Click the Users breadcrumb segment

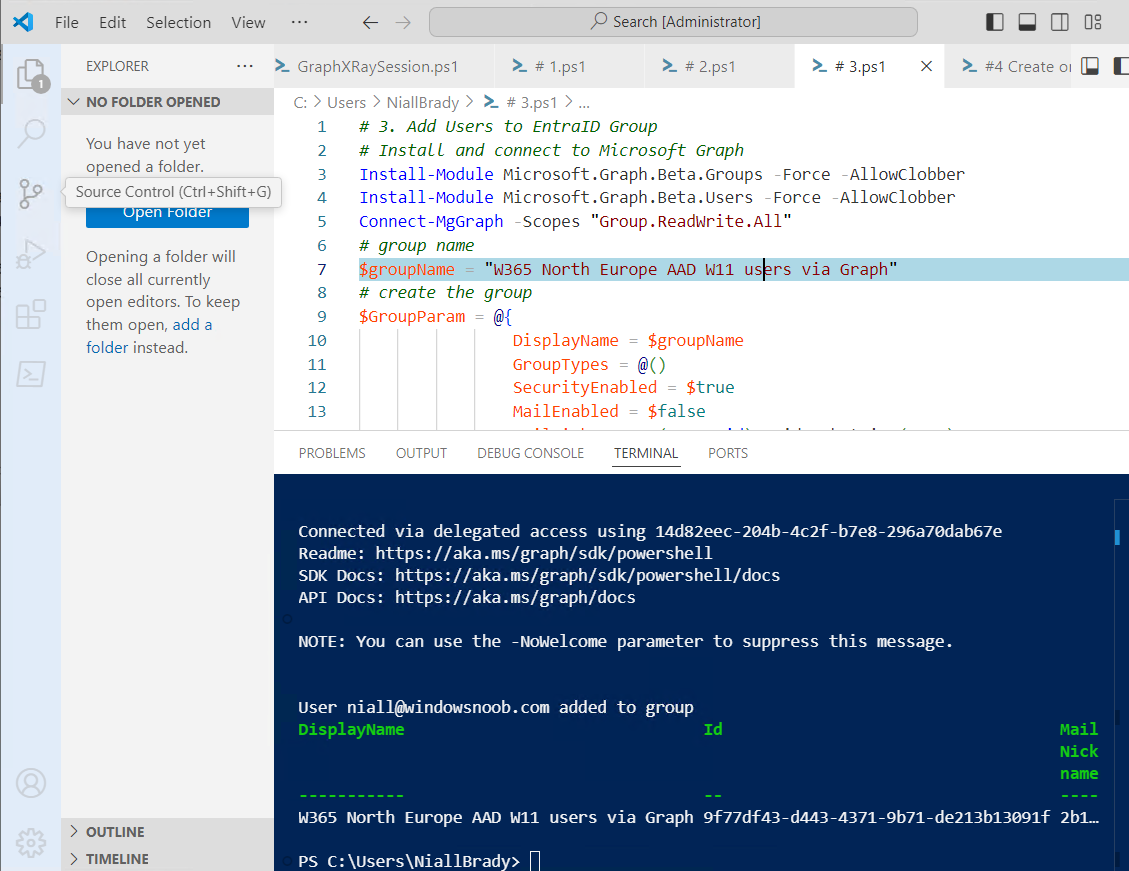point(346,103)
